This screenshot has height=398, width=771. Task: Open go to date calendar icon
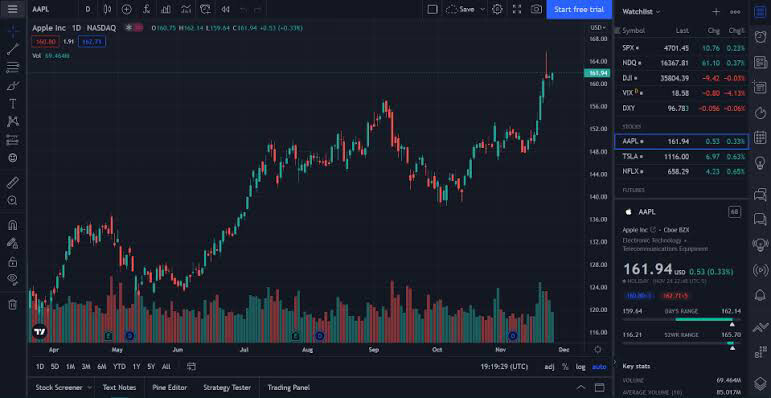pos(191,367)
